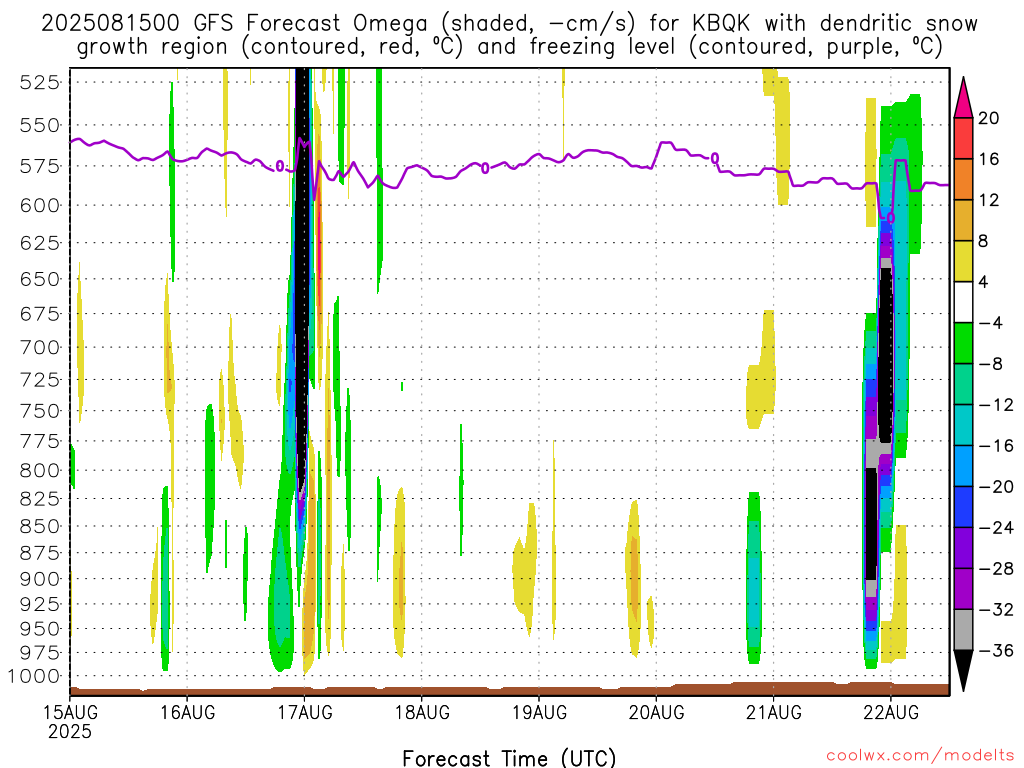1024x768 pixels.
Task: Click the red swatch below 20 in colorbar
Action: (963, 138)
